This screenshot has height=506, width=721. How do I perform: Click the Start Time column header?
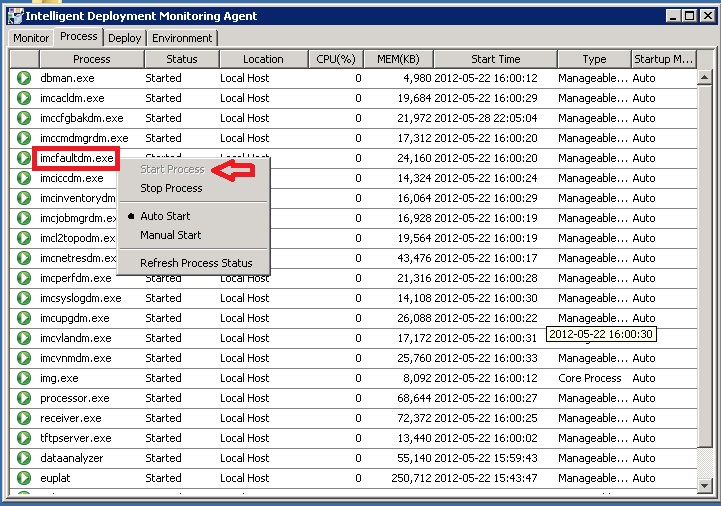coord(495,59)
